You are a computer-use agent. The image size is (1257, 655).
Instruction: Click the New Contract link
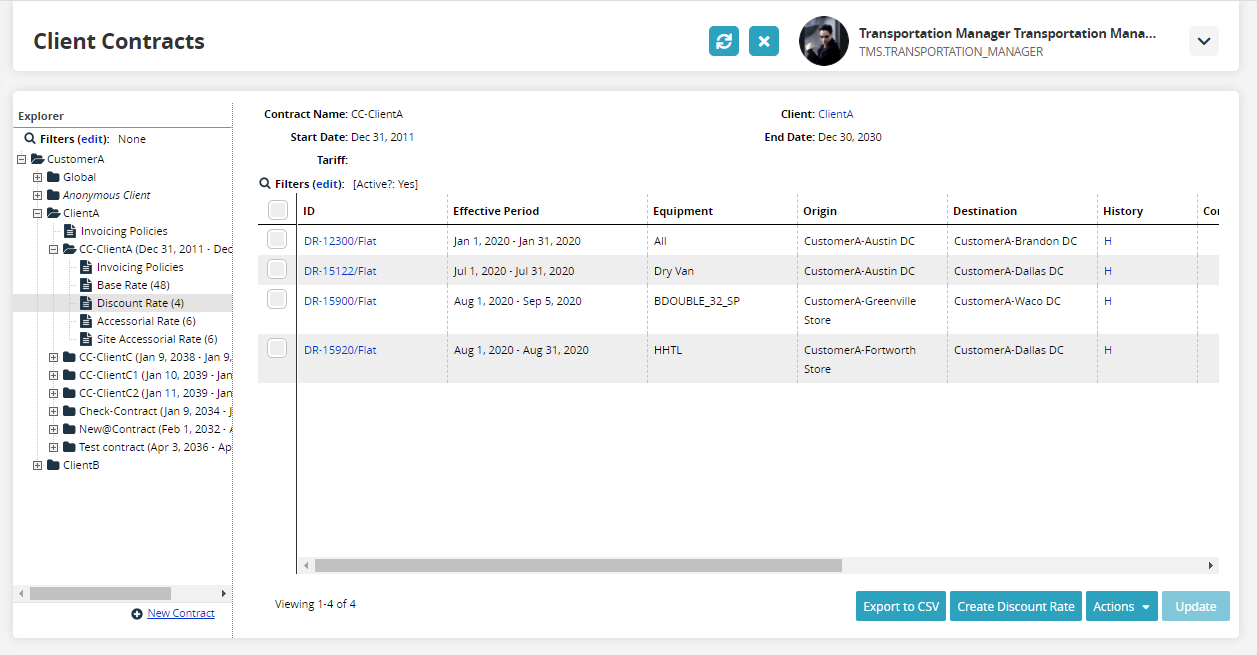(x=181, y=613)
